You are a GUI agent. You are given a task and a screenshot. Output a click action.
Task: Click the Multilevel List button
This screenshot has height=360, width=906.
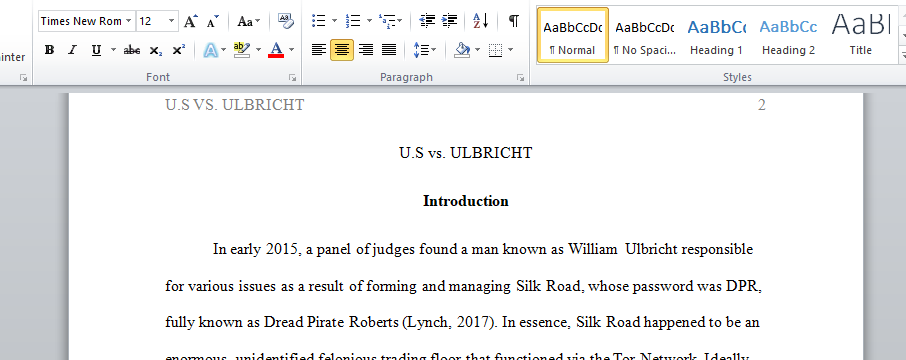click(x=387, y=21)
